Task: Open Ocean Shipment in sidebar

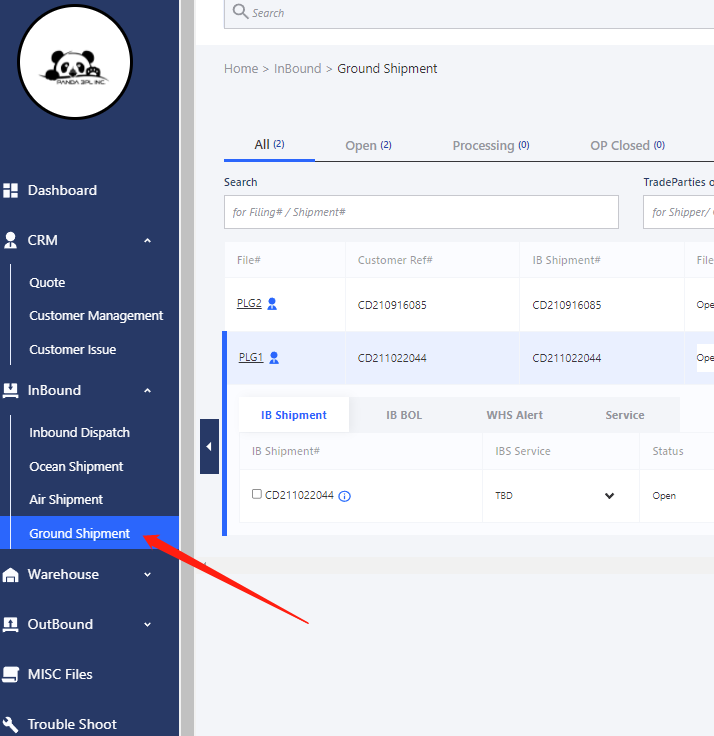Action: coord(76,466)
